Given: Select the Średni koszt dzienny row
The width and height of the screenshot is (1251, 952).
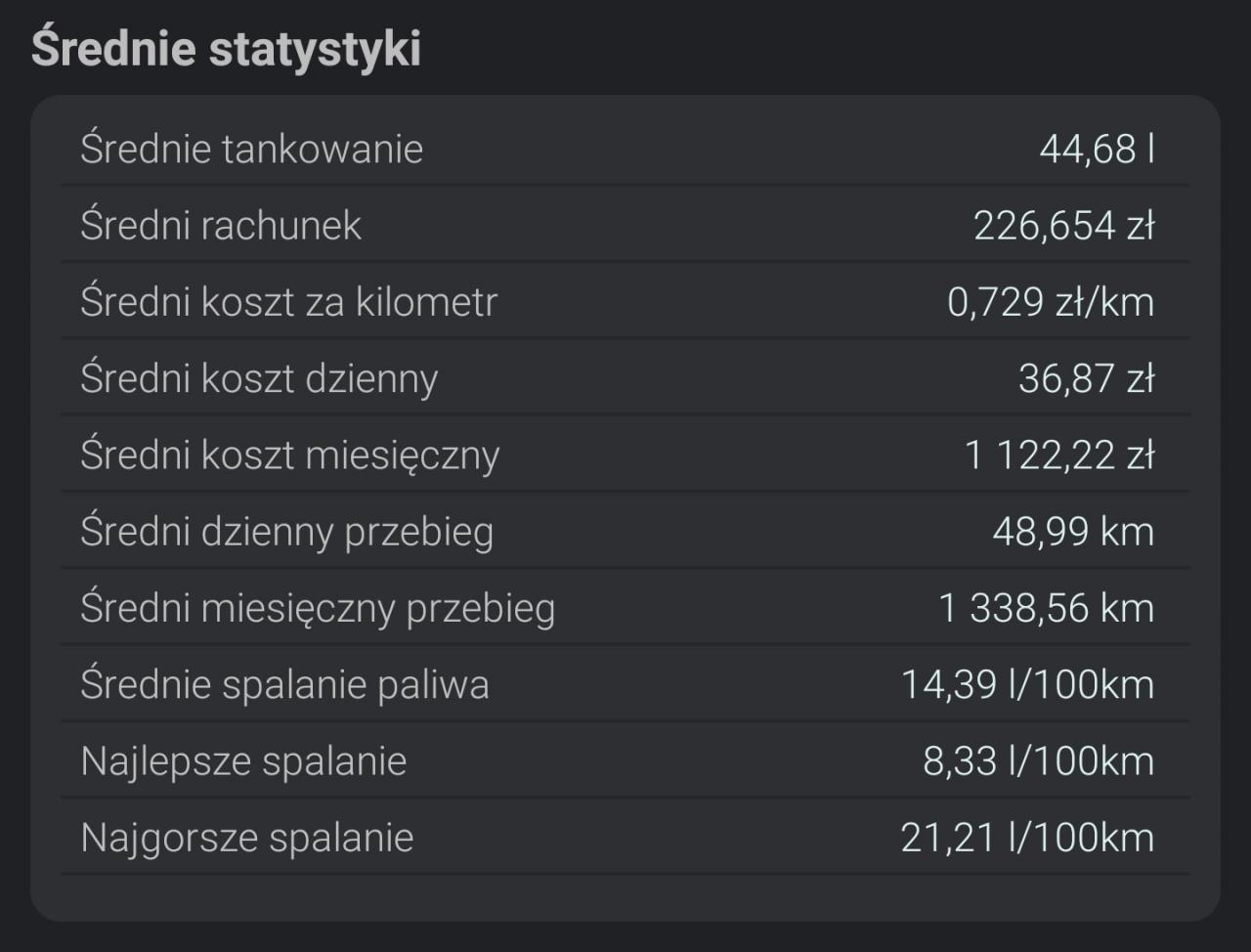Looking at the screenshot, I should click(x=625, y=378).
